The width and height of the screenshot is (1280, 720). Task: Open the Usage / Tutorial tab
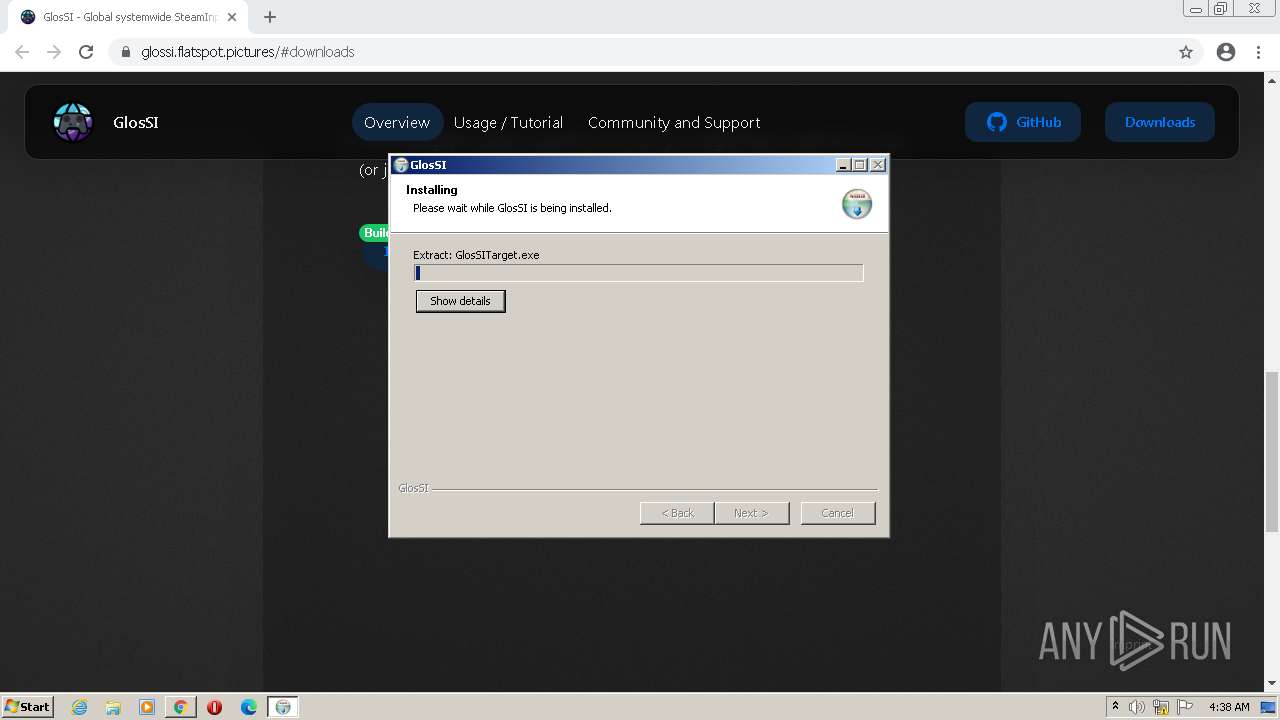point(508,122)
